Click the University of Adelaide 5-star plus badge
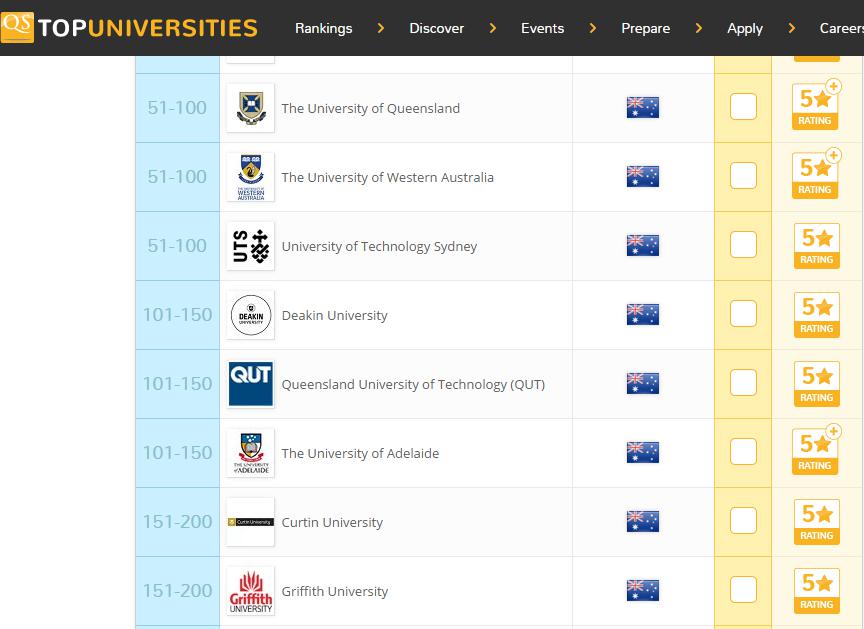Viewport: 864px width, 629px height. pyautogui.click(x=815, y=452)
